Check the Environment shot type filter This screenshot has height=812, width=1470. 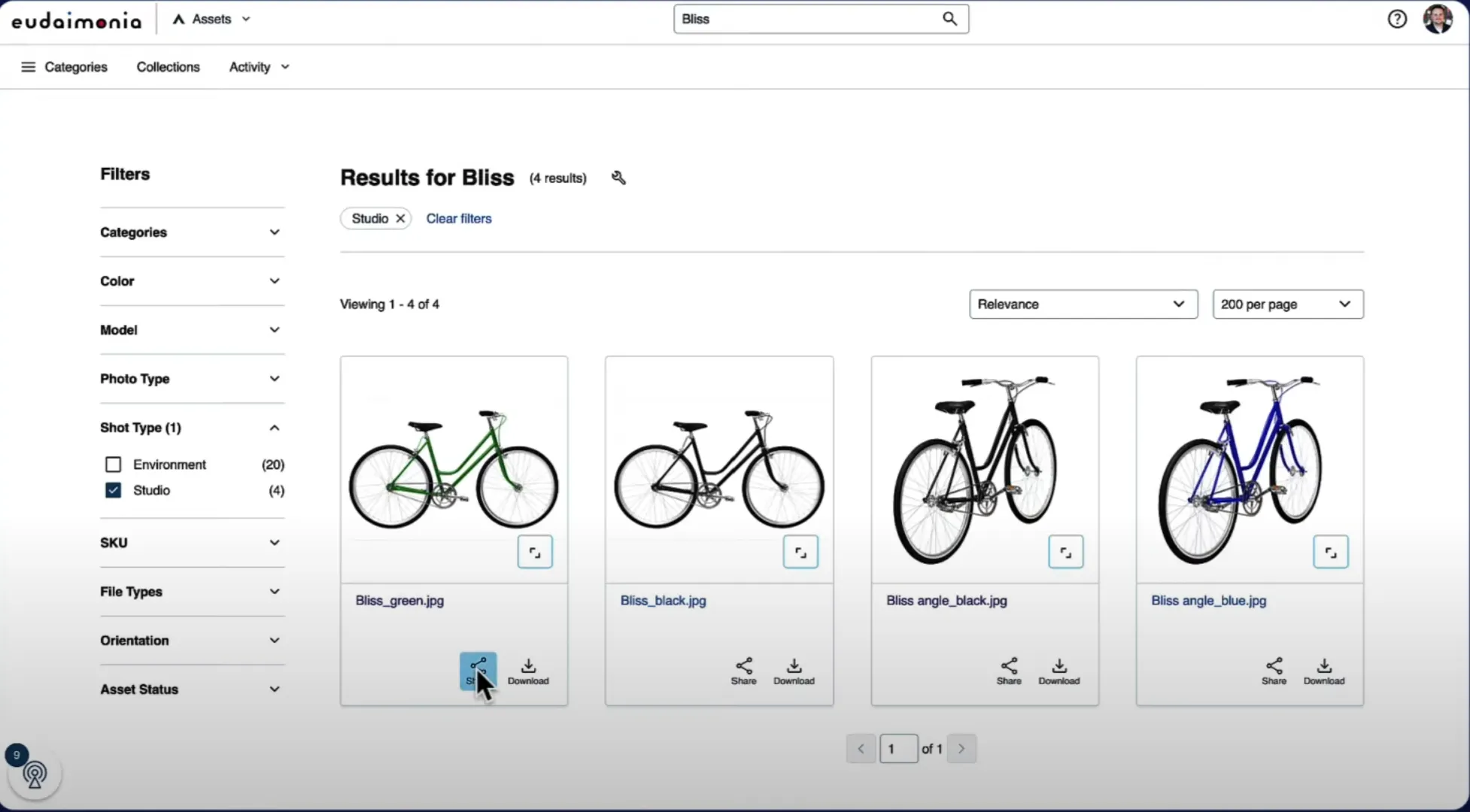pos(113,465)
